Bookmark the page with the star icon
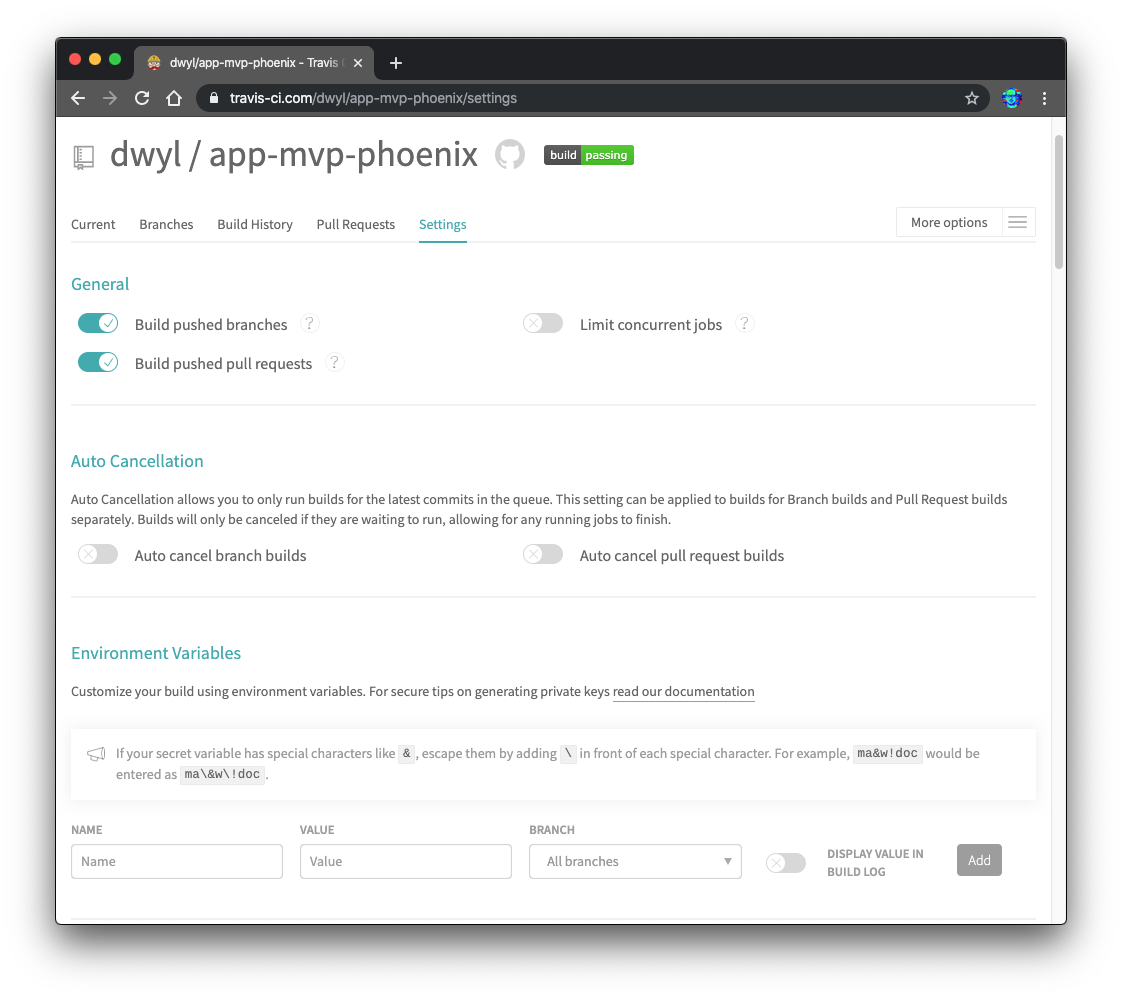The height and width of the screenshot is (998, 1122). 971,98
